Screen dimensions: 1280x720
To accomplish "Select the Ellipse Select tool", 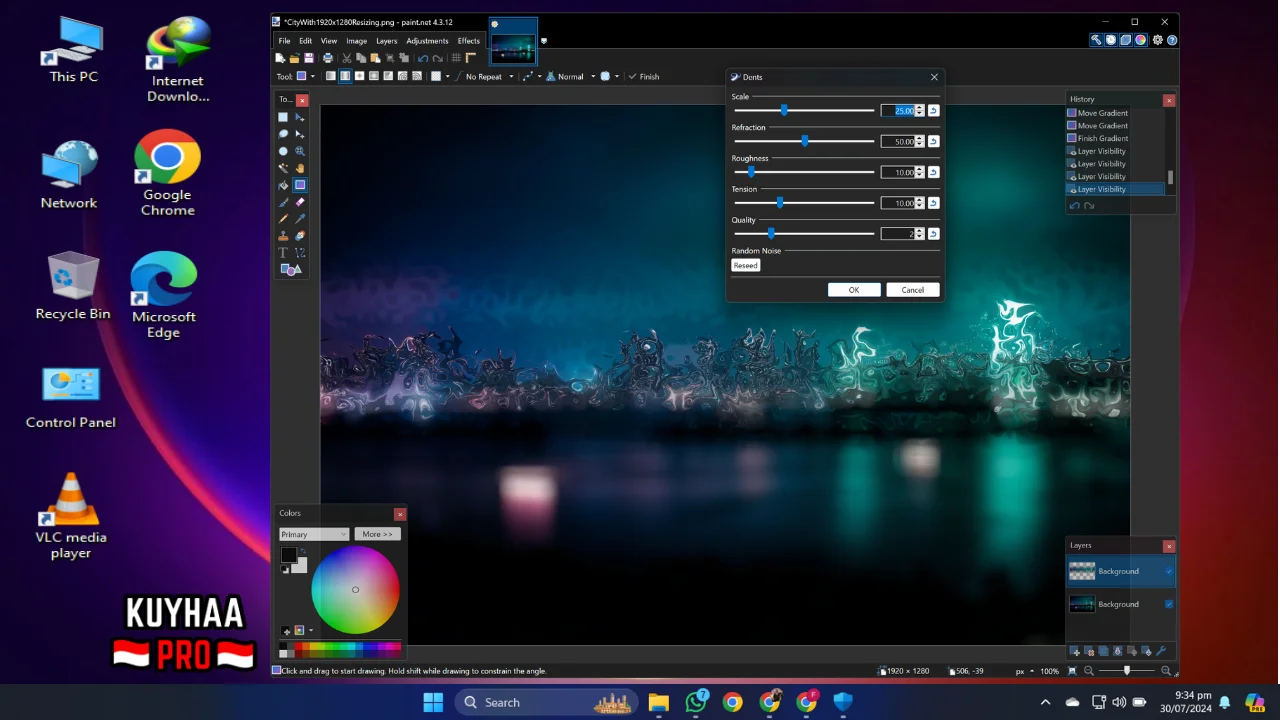I will tap(283, 151).
